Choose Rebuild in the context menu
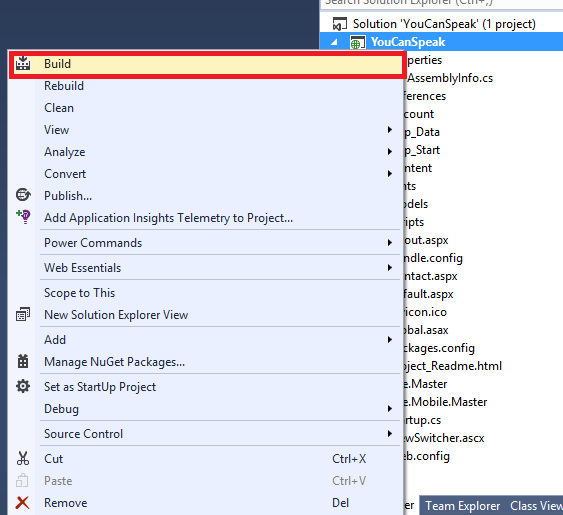 click(205, 86)
